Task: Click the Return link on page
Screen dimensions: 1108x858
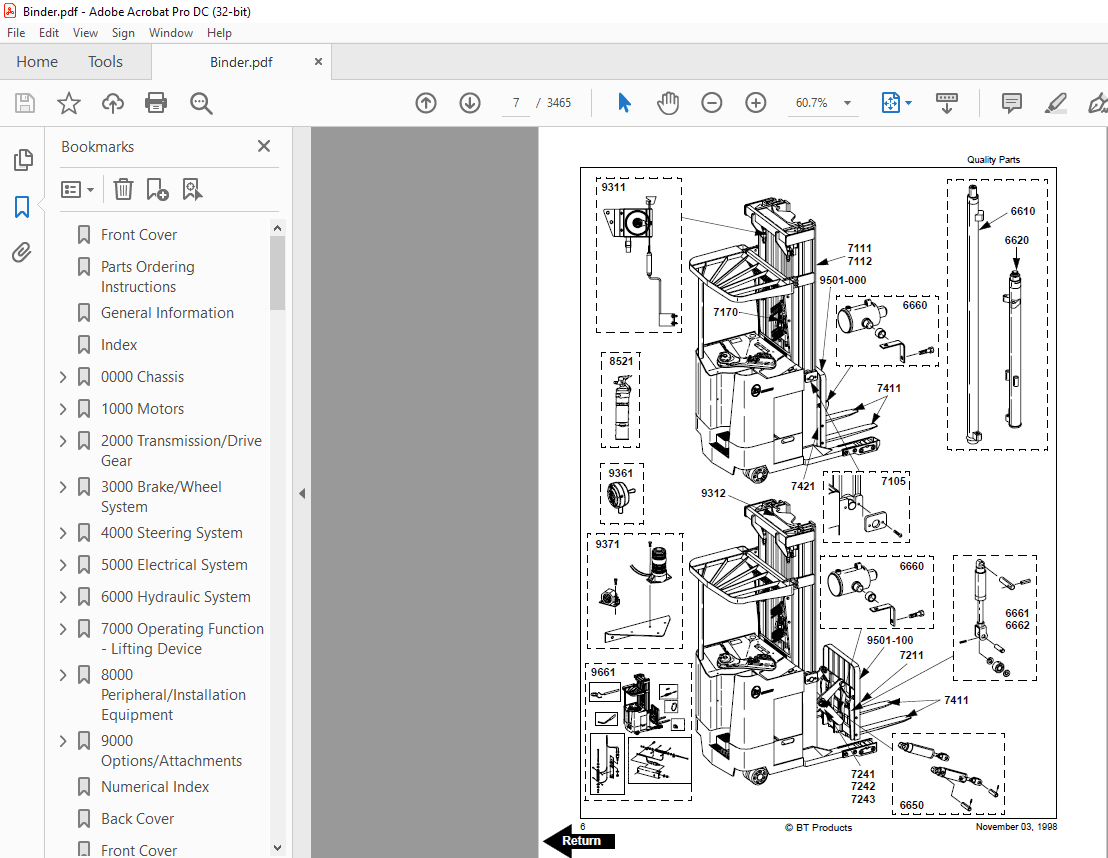Action: click(x=580, y=841)
